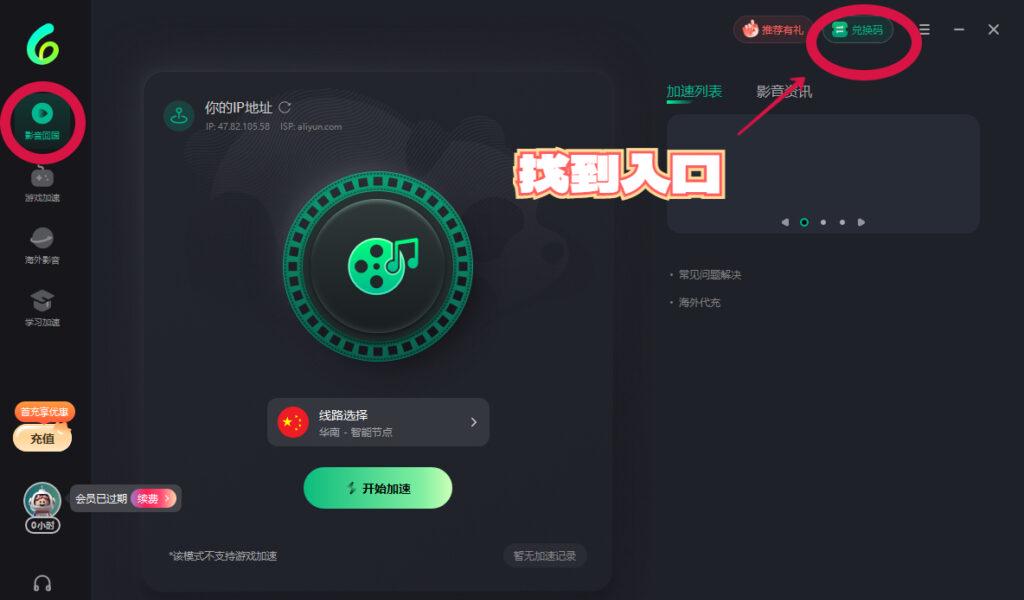This screenshot has width=1024, height=600.
Task: Select the third carousel indicator dot
Action: [x=842, y=222]
